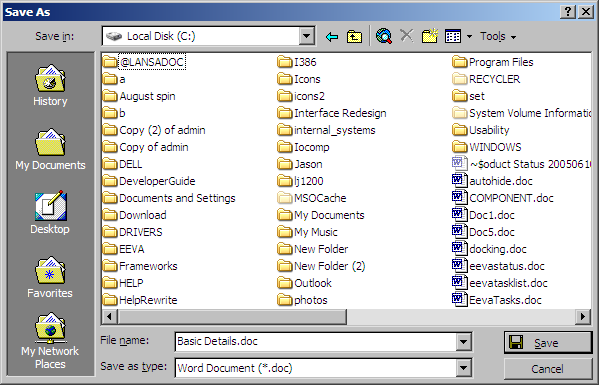
Task: Go to Desktop in places bar
Action: click(x=50, y=212)
